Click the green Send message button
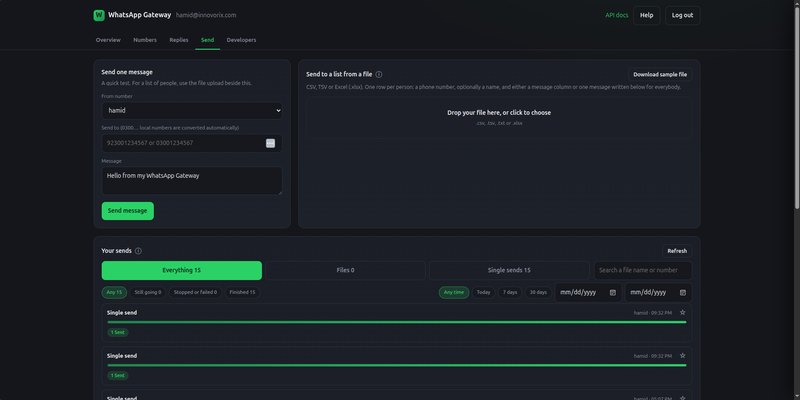 (128, 211)
